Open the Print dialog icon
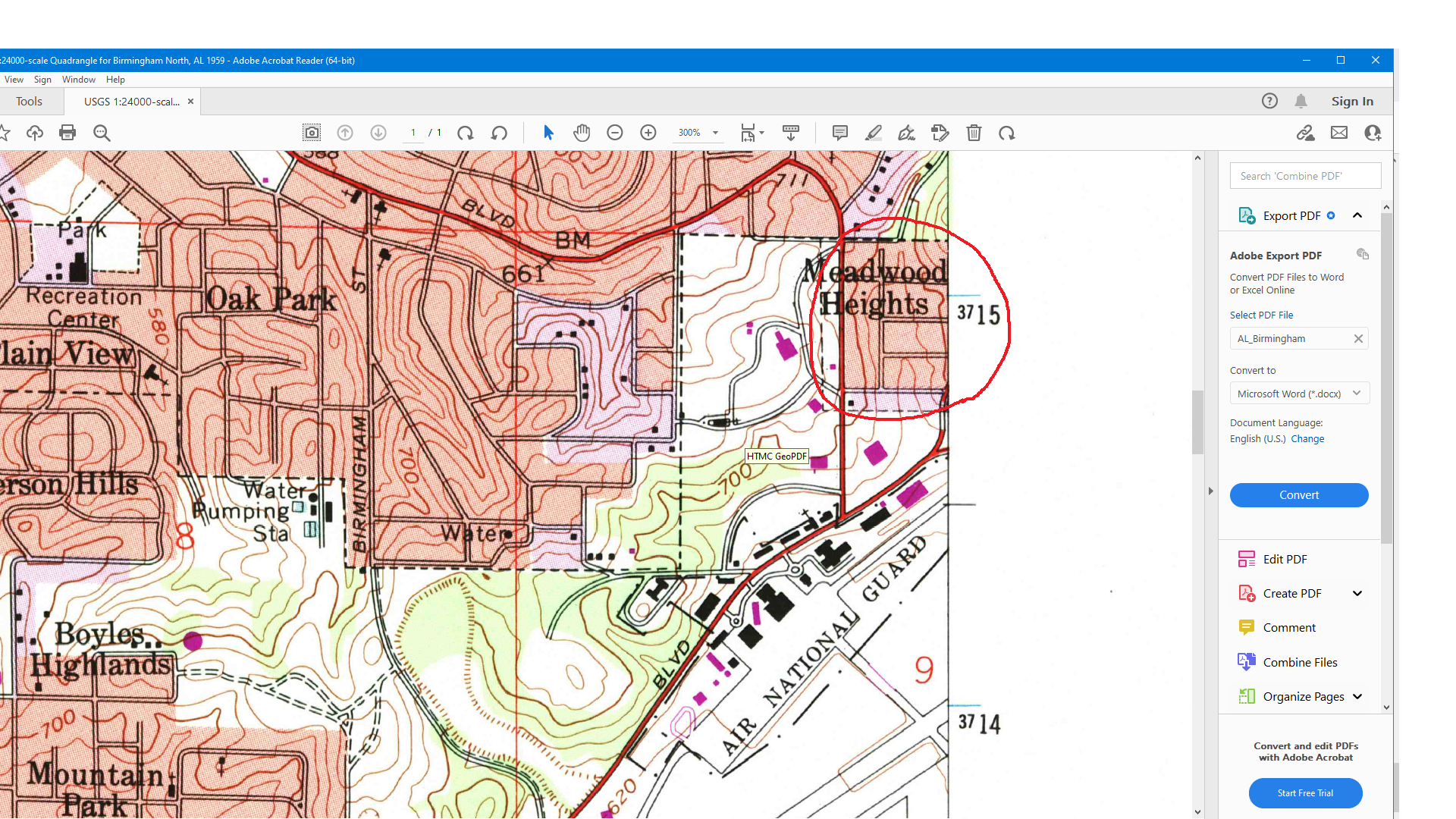 pos(67,133)
